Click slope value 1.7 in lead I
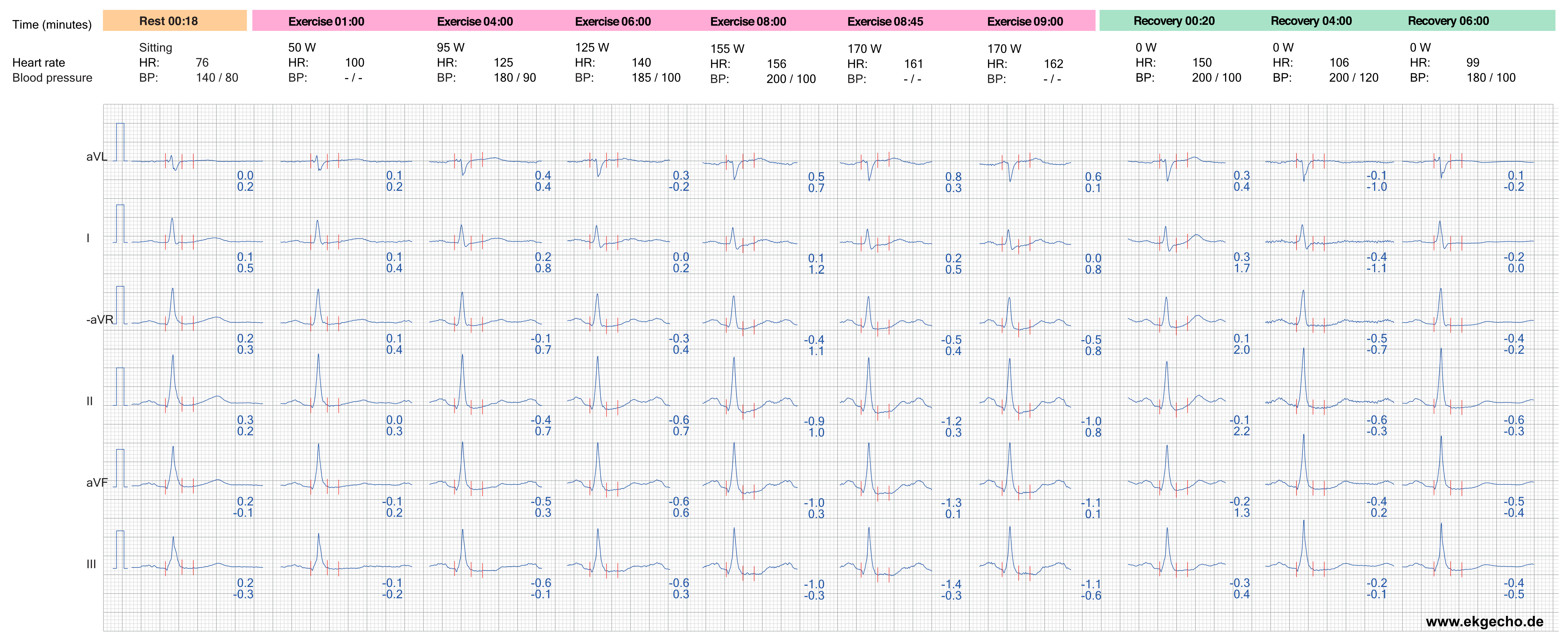Image resolution: width=1568 pixels, height=643 pixels. point(1242,268)
